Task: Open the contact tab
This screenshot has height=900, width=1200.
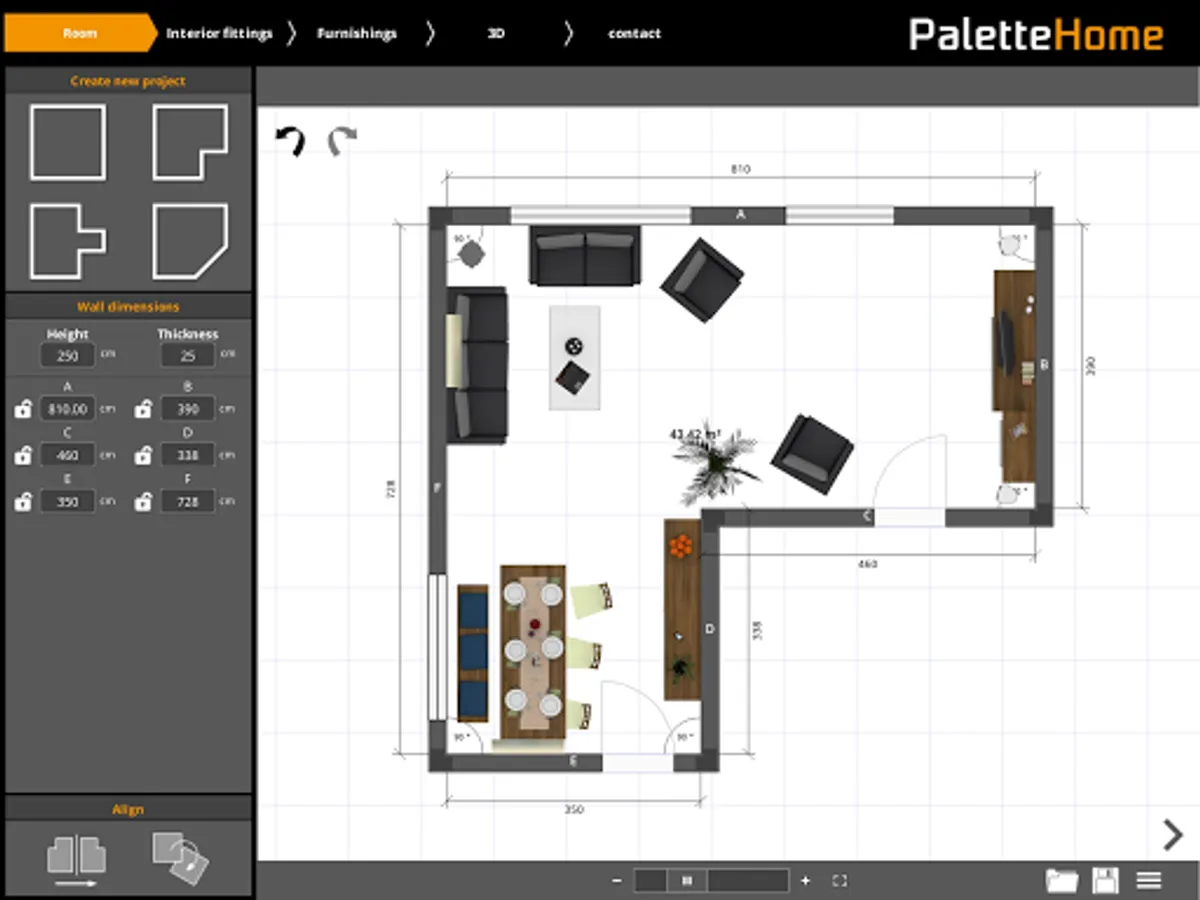Action: (635, 33)
